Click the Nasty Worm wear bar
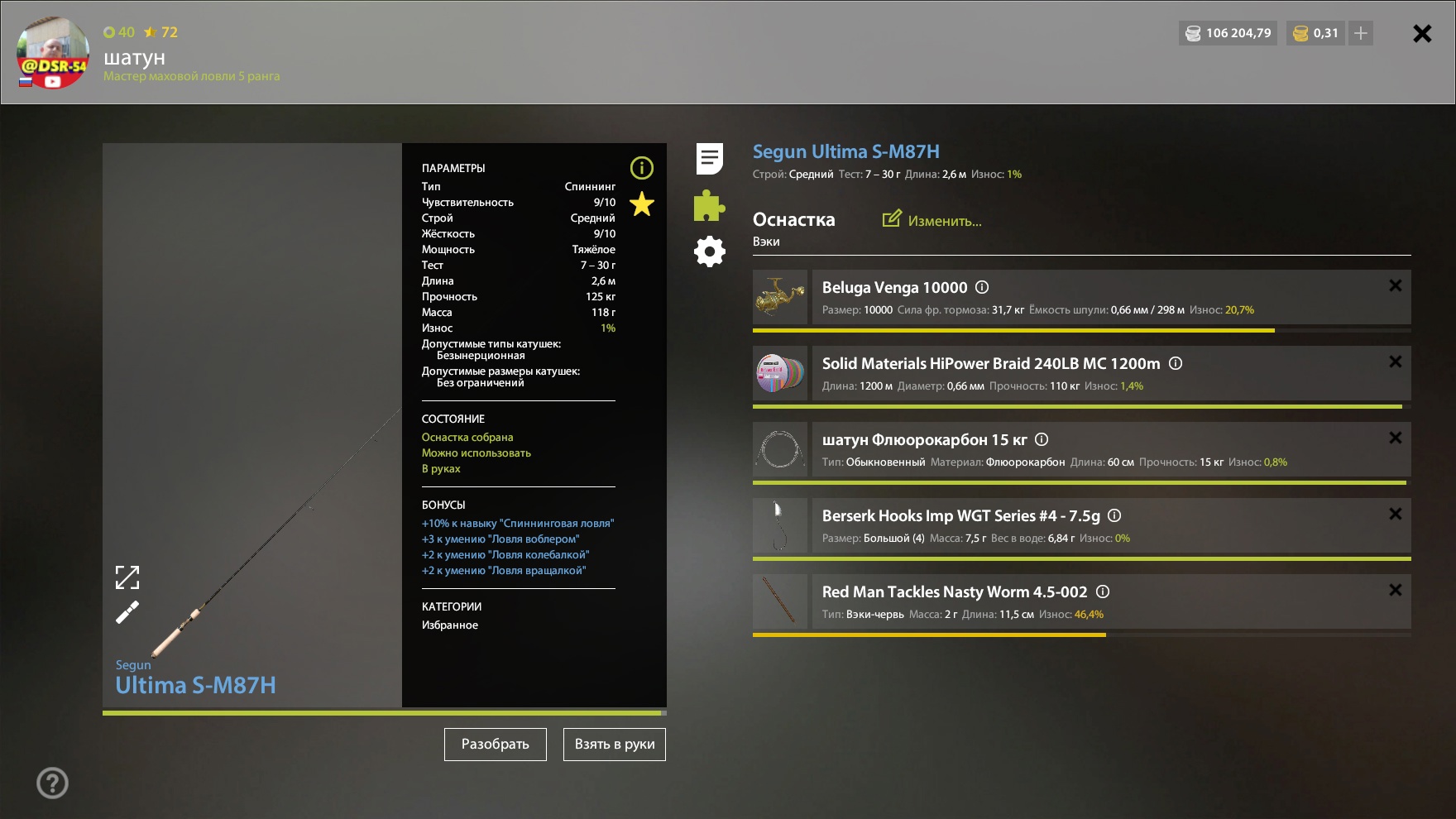Screen dimensions: 1456x819 click(x=1082, y=635)
